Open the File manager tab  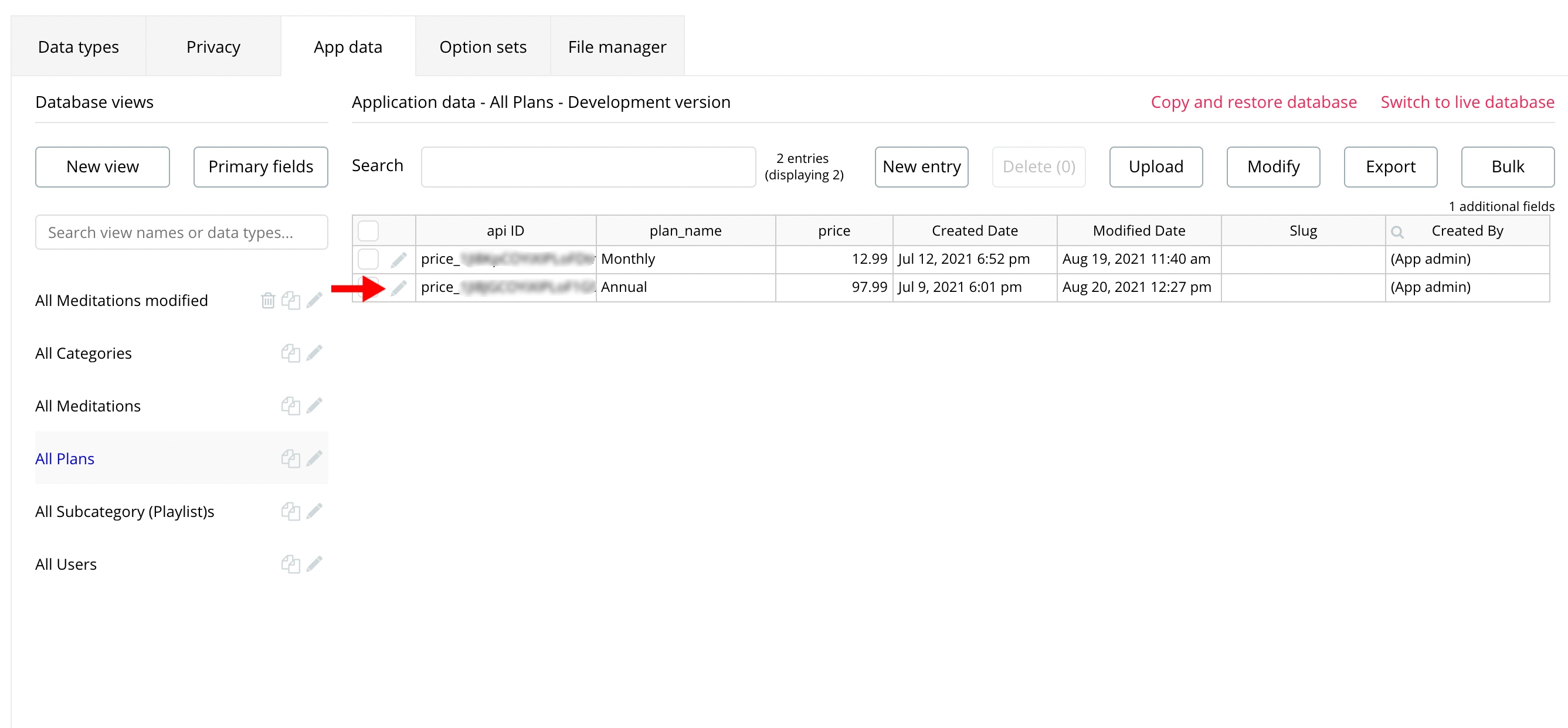click(617, 47)
